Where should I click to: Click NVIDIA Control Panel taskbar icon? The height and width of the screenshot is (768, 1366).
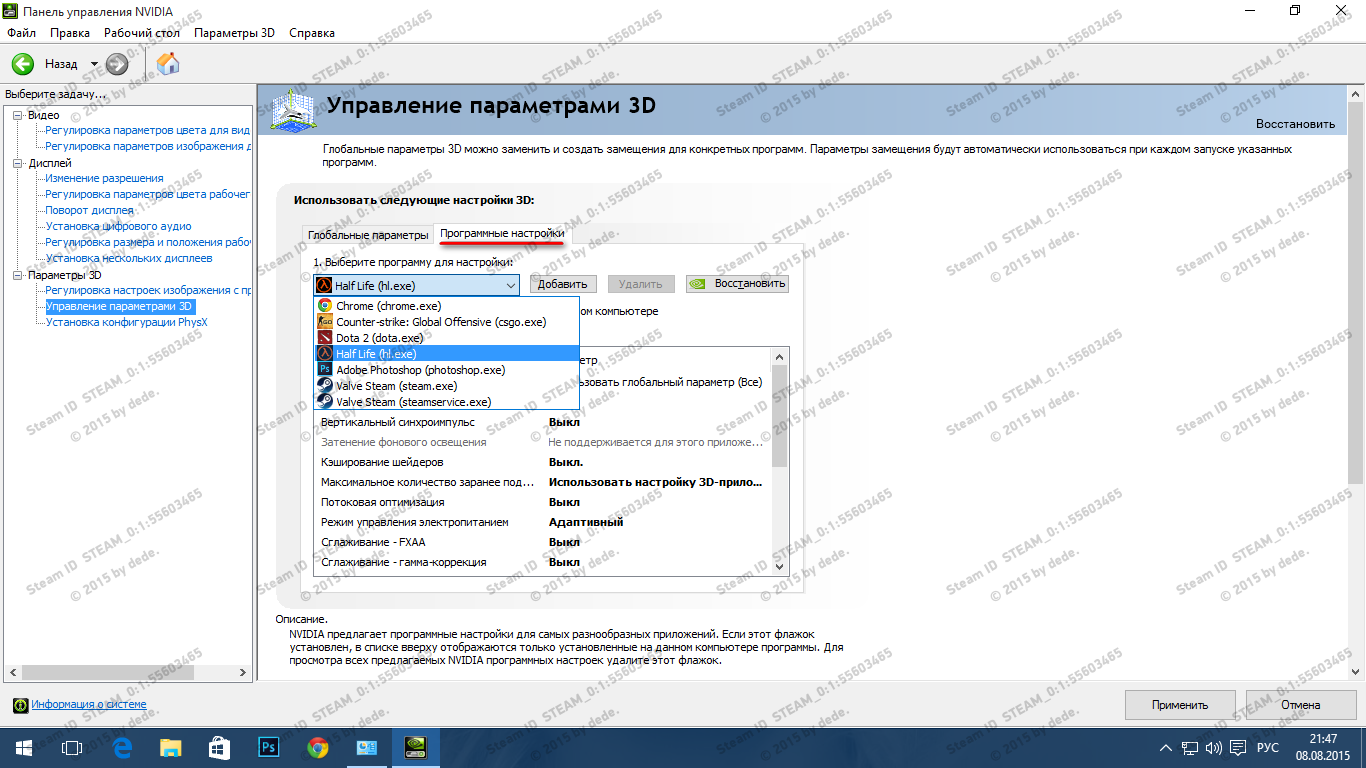414,746
